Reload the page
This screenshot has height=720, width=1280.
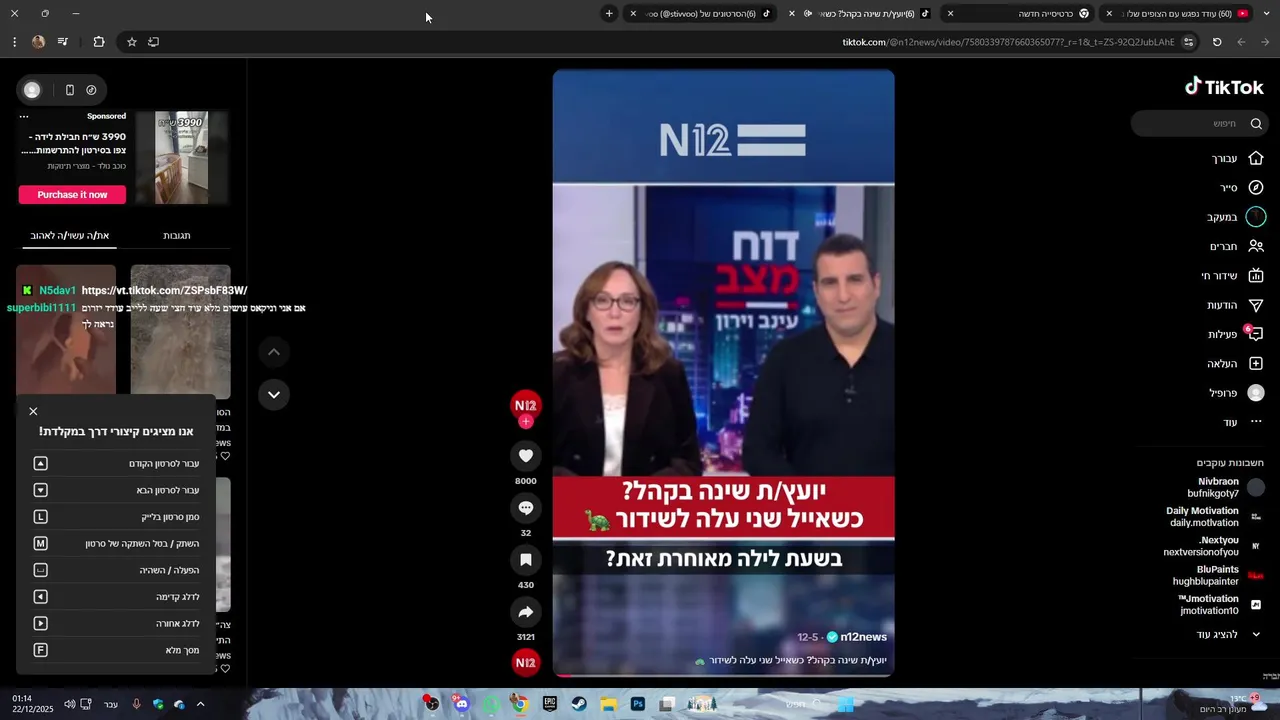tap(1217, 42)
